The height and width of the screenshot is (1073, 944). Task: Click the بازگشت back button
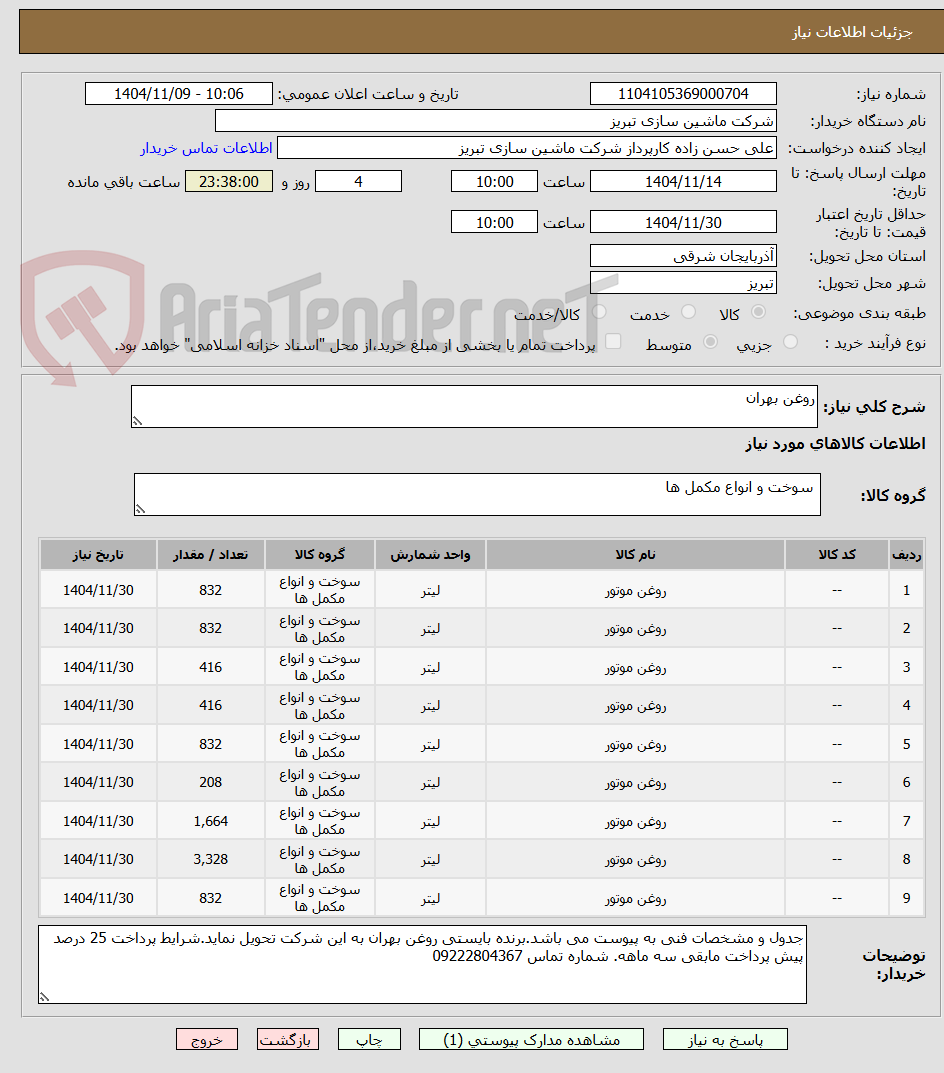point(288,1039)
